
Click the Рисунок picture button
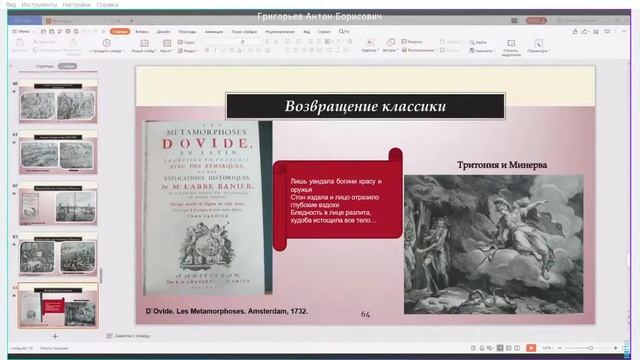point(412,42)
